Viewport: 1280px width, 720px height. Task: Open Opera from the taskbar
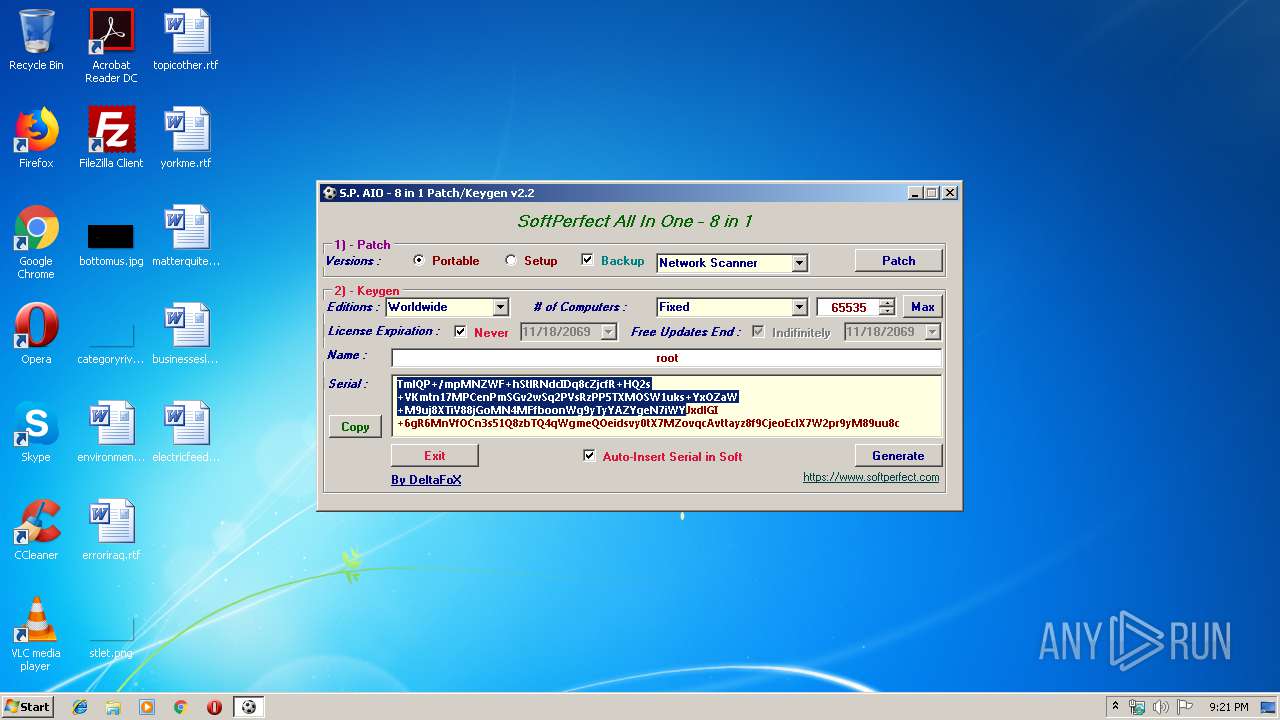[x=214, y=707]
